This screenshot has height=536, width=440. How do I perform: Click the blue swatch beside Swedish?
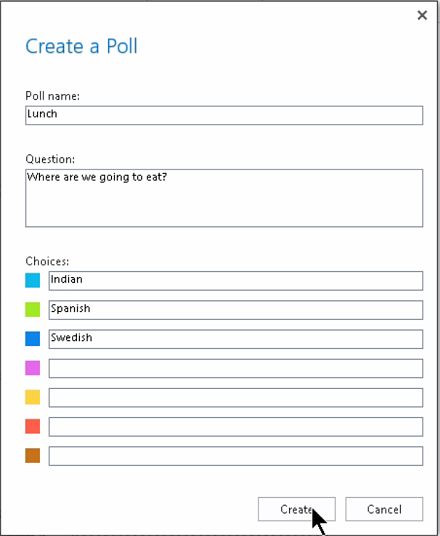tap(32, 338)
